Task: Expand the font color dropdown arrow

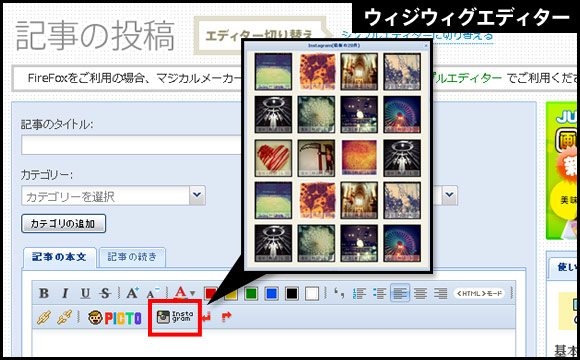Action: tap(192, 294)
